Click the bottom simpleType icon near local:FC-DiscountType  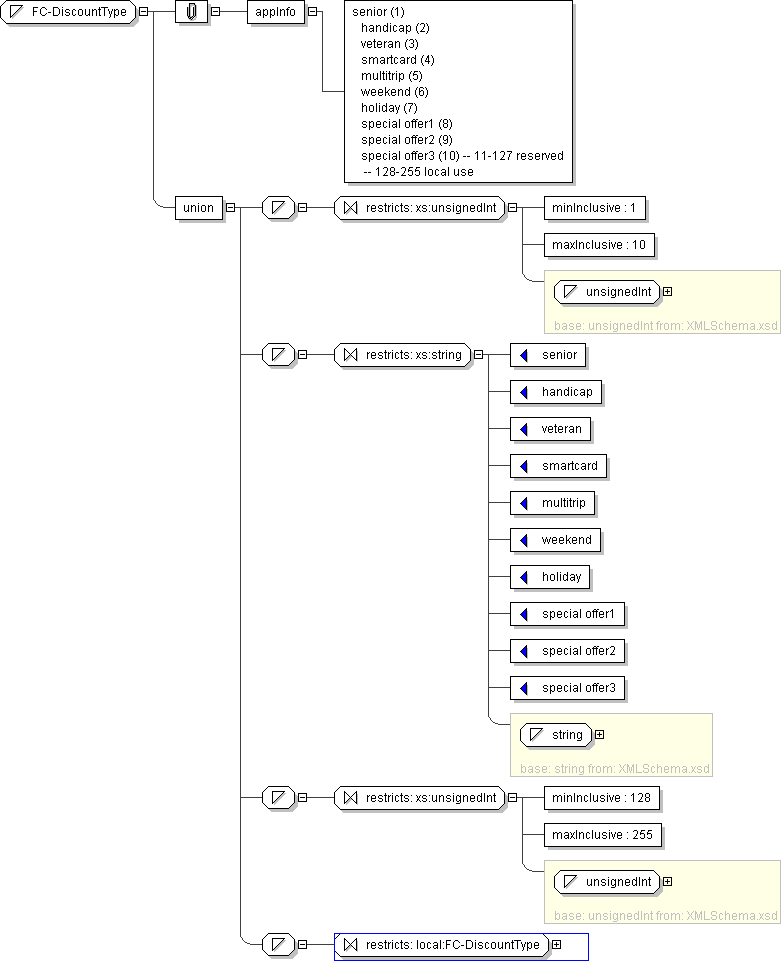coord(278,944)
